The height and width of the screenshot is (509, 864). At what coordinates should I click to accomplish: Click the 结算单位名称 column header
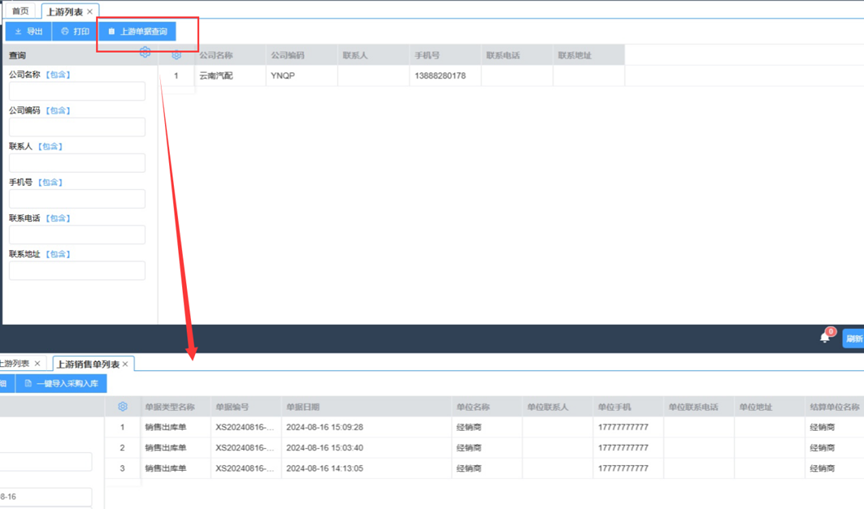[x=834, y=407]
